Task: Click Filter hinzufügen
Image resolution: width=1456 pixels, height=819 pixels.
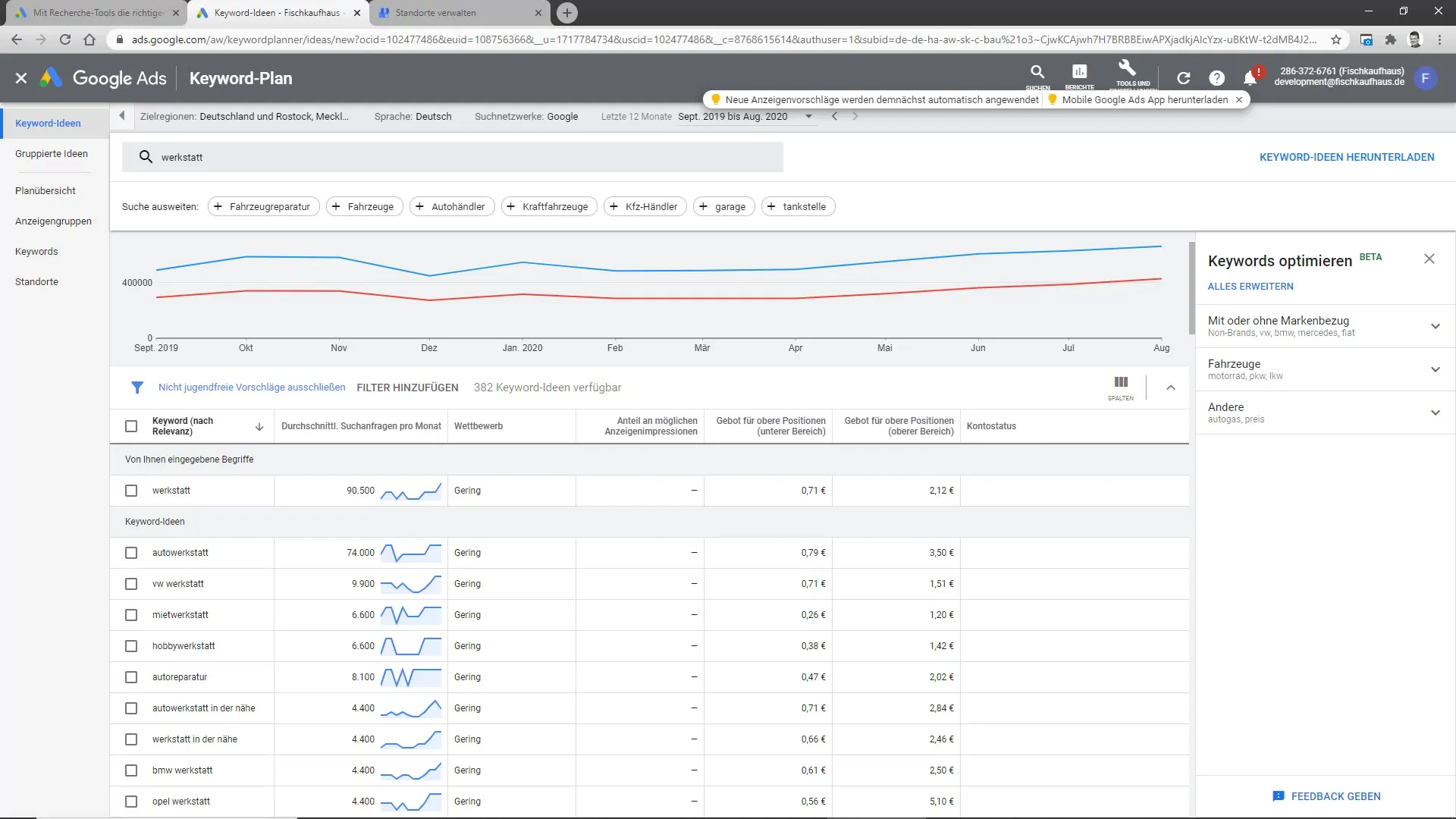Action: click(407, 388)
